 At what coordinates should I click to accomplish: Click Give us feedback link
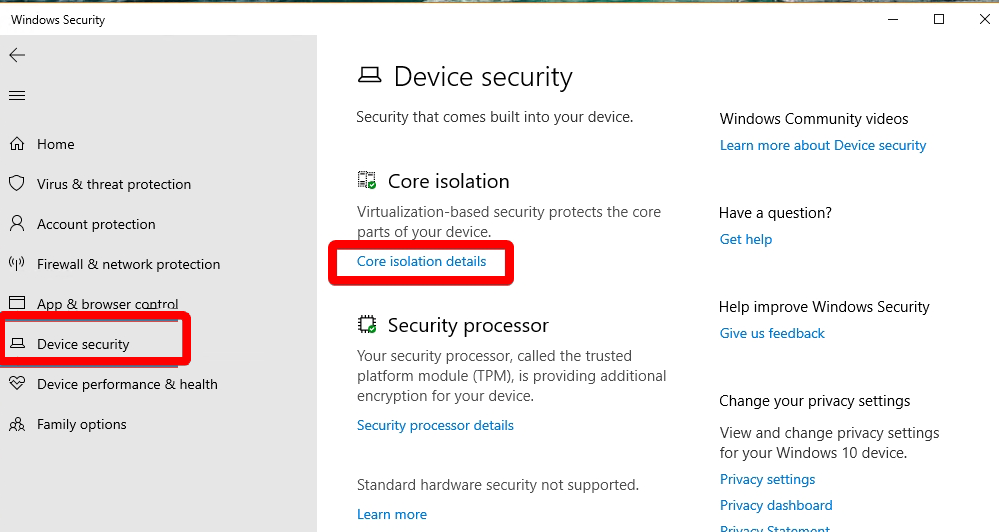(772, 333)
